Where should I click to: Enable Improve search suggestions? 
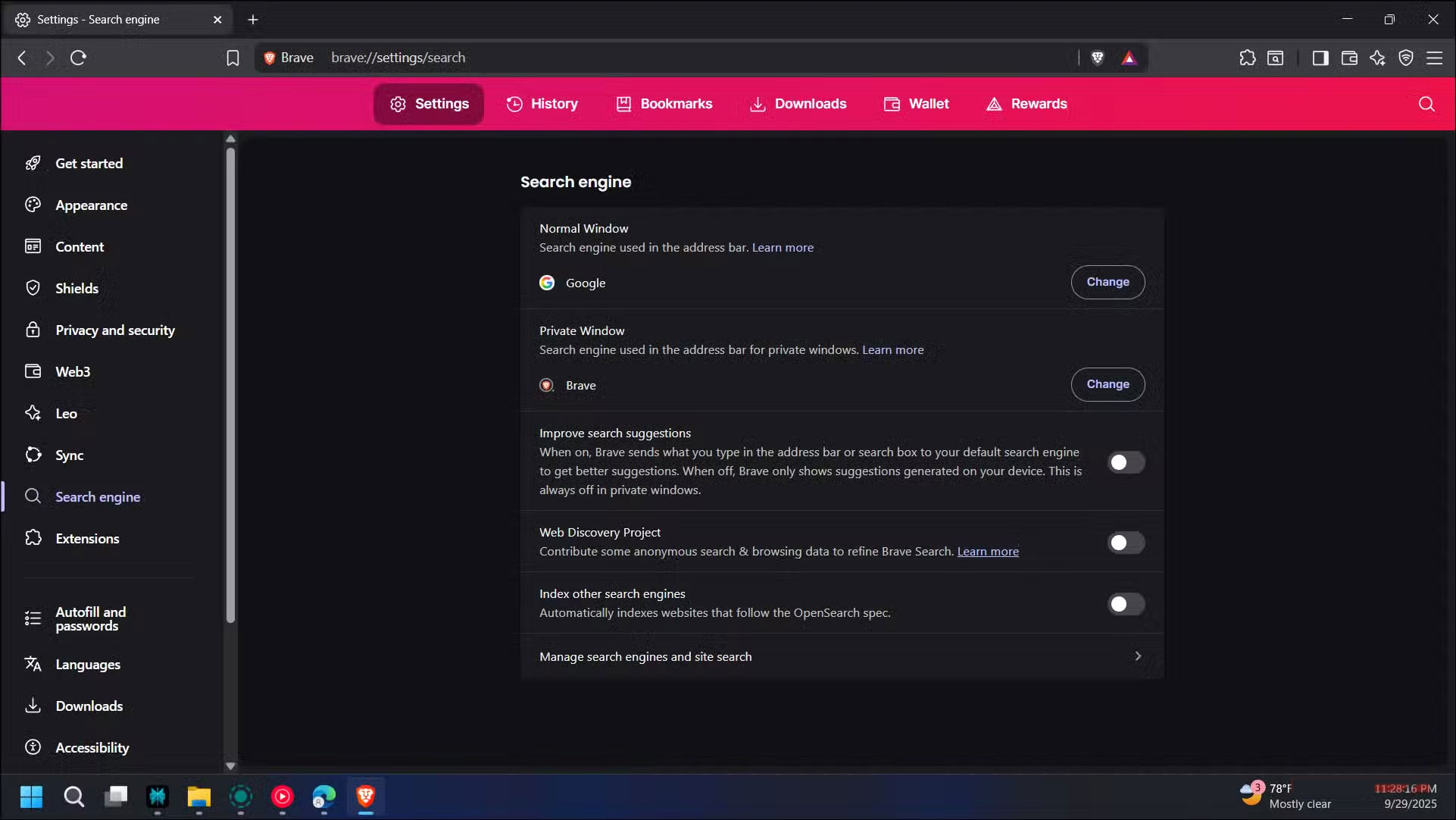point(1126,462)
